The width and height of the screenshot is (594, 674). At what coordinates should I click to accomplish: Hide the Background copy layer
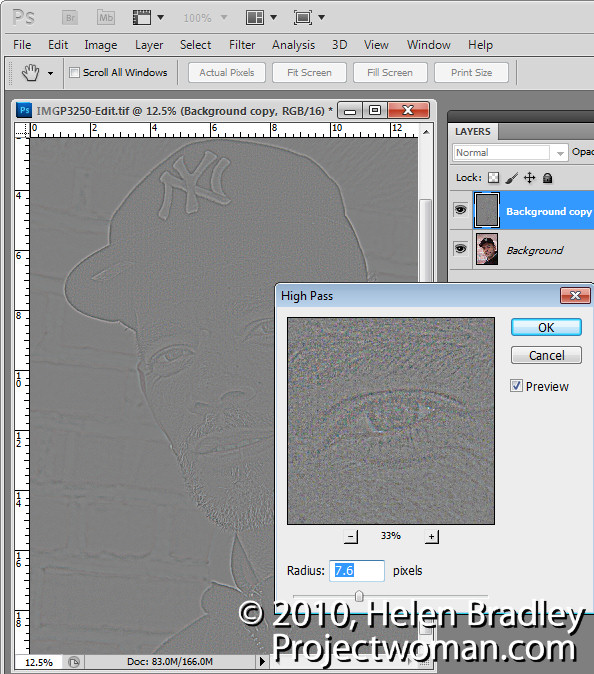coord(460,210)
